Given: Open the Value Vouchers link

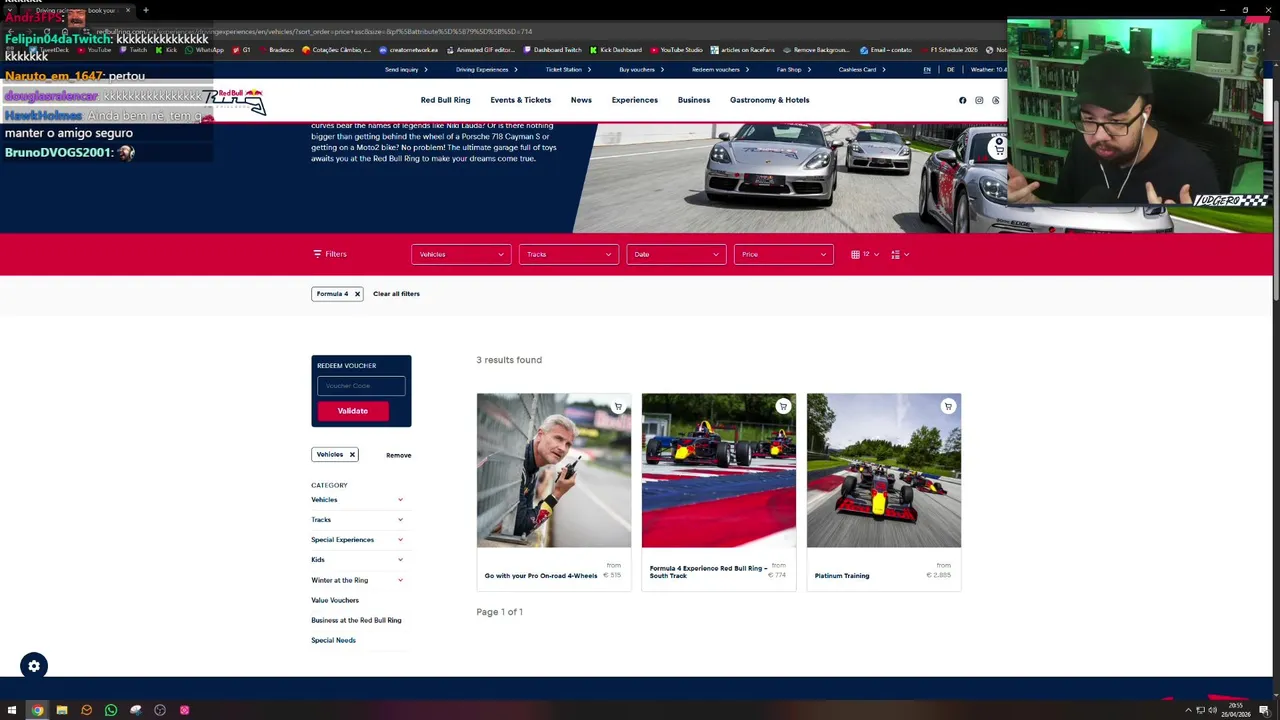Looking at the screenshot, I should tap(335, 600).
